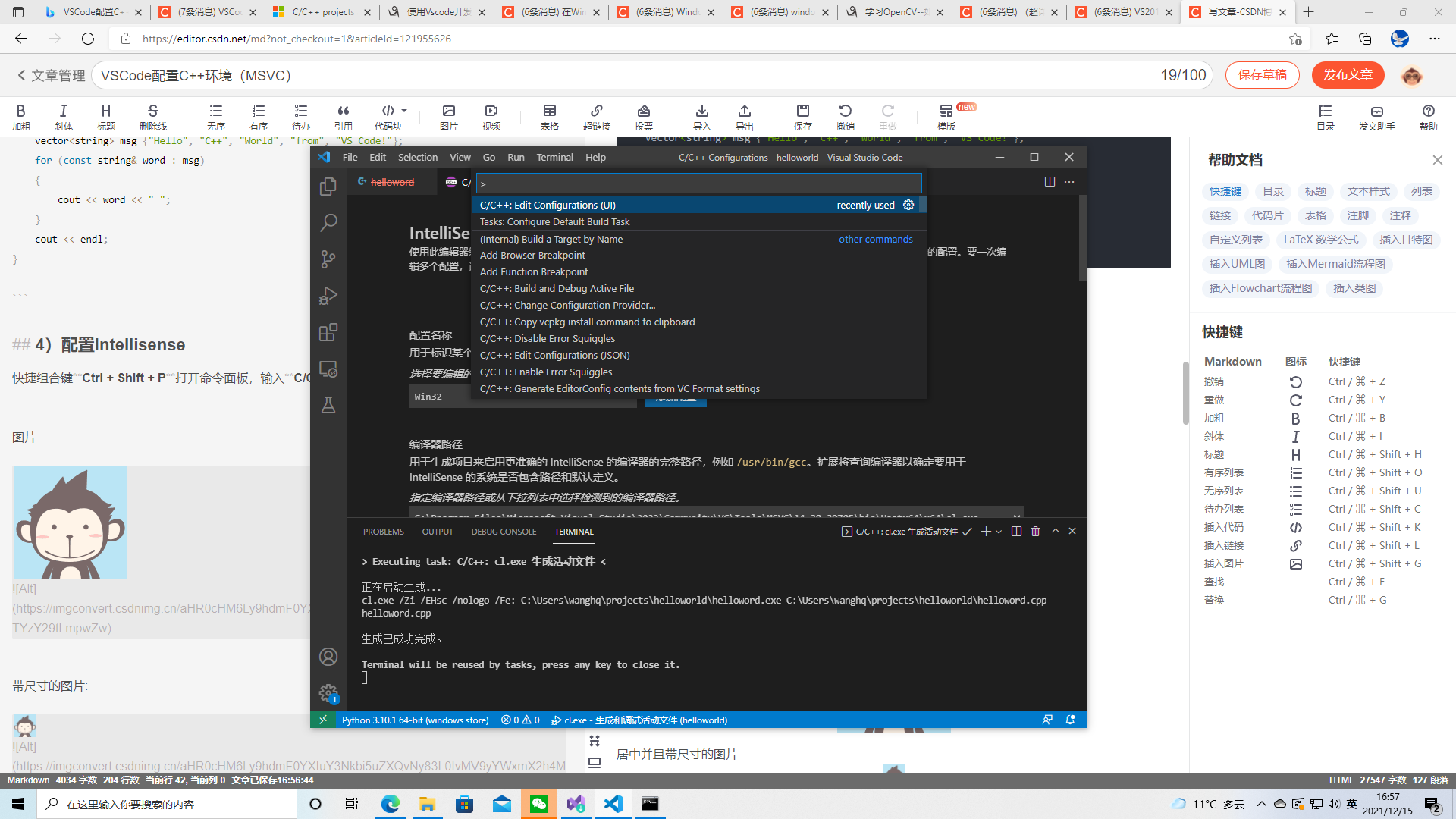The height and width of the screenshot is (819, 1456).
Task: Switch to OUTPUT panel tab
Action: coord(438,532)
